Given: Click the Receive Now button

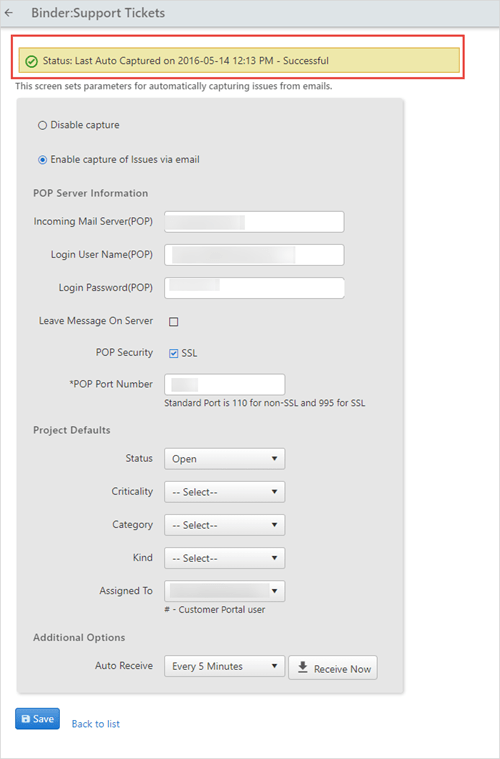Looking at the screenshot, I should point(333,668).
